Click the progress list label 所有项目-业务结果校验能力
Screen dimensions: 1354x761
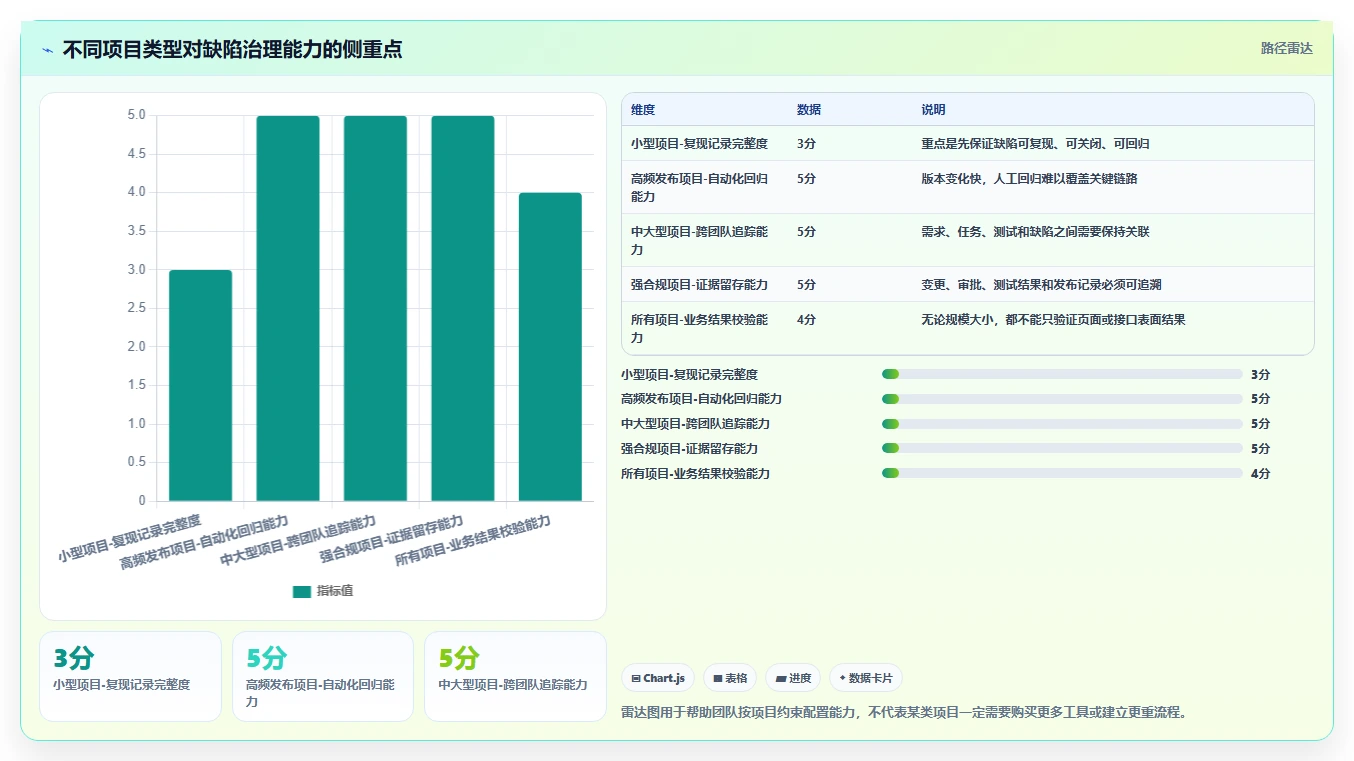[x=695, y=473]
